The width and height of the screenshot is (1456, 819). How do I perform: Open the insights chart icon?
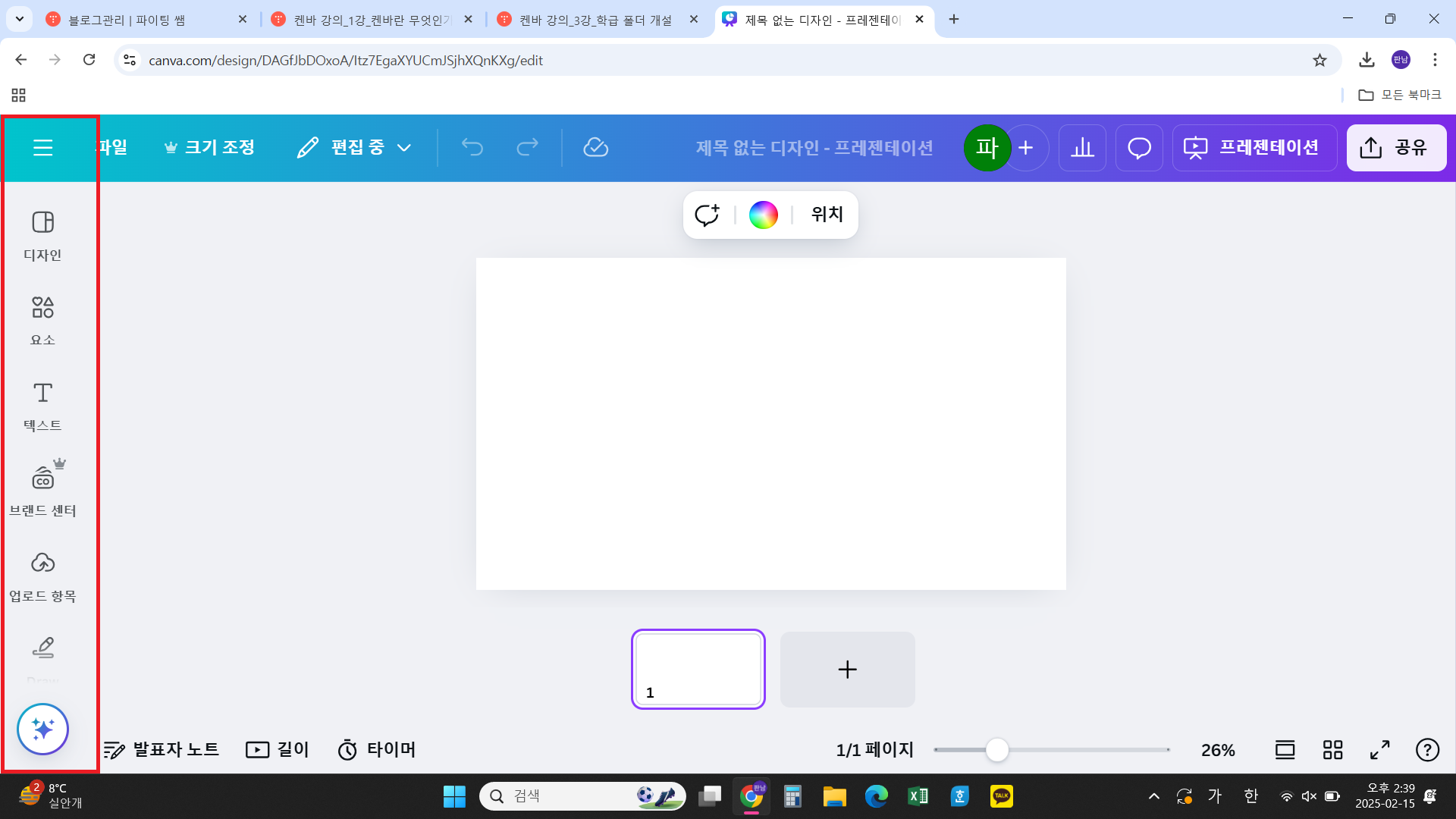click(x=1082, y=147)
